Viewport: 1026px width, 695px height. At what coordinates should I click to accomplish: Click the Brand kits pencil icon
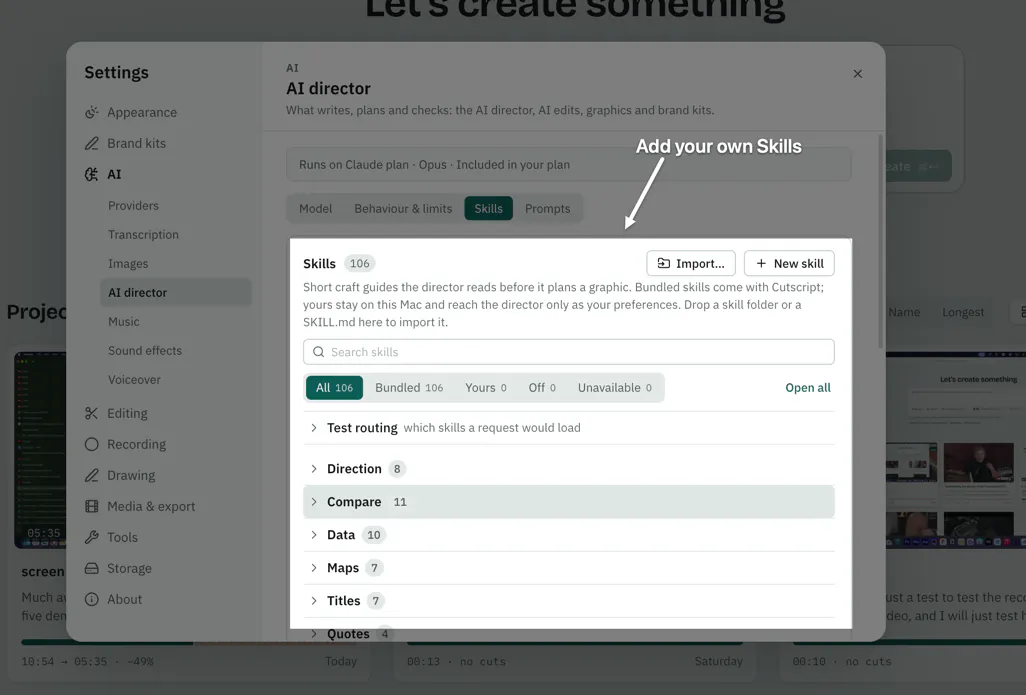92,143
